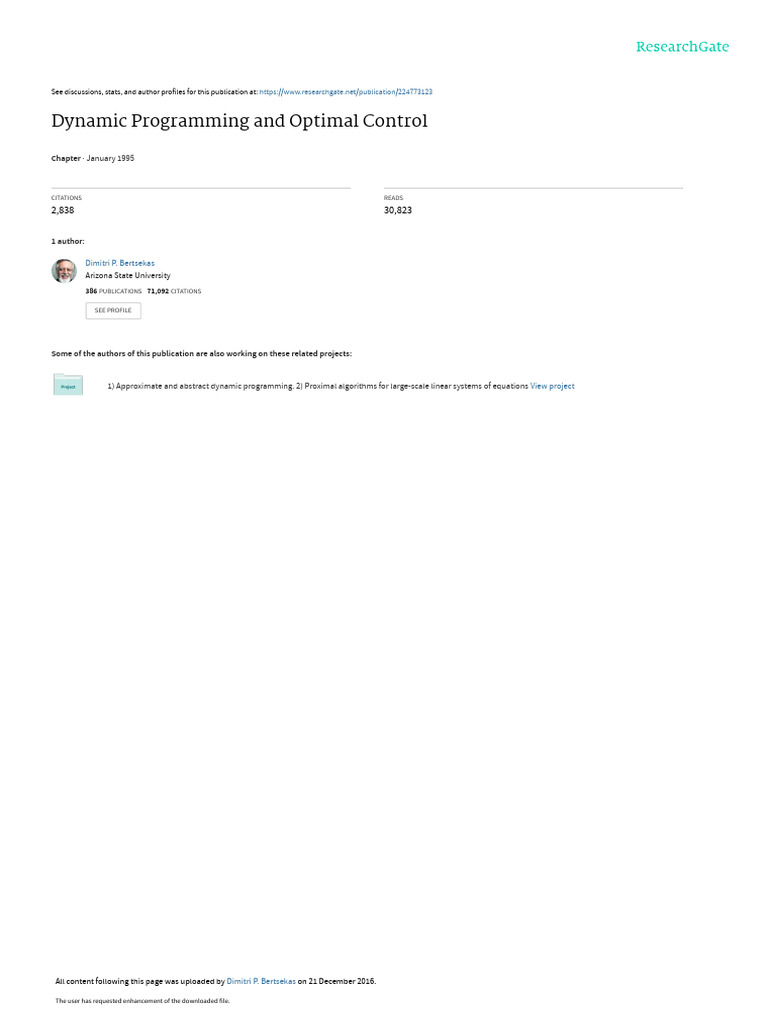The image size is (768, 1024).
Task: Click the 30,823 reads count
Action: pyautogui.click(x=398, y=210)
